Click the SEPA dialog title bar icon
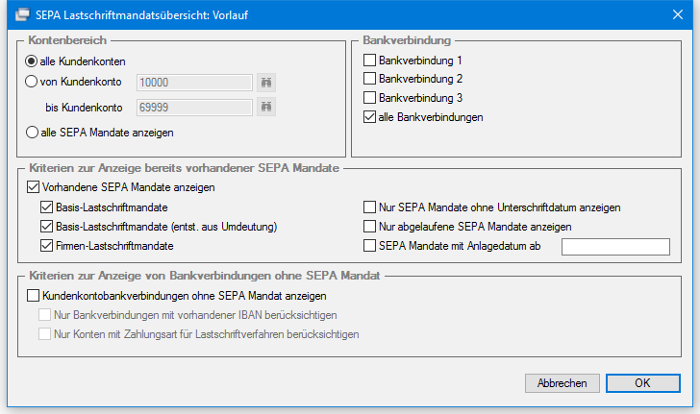The image size is (700, 414). pos(22,15)
